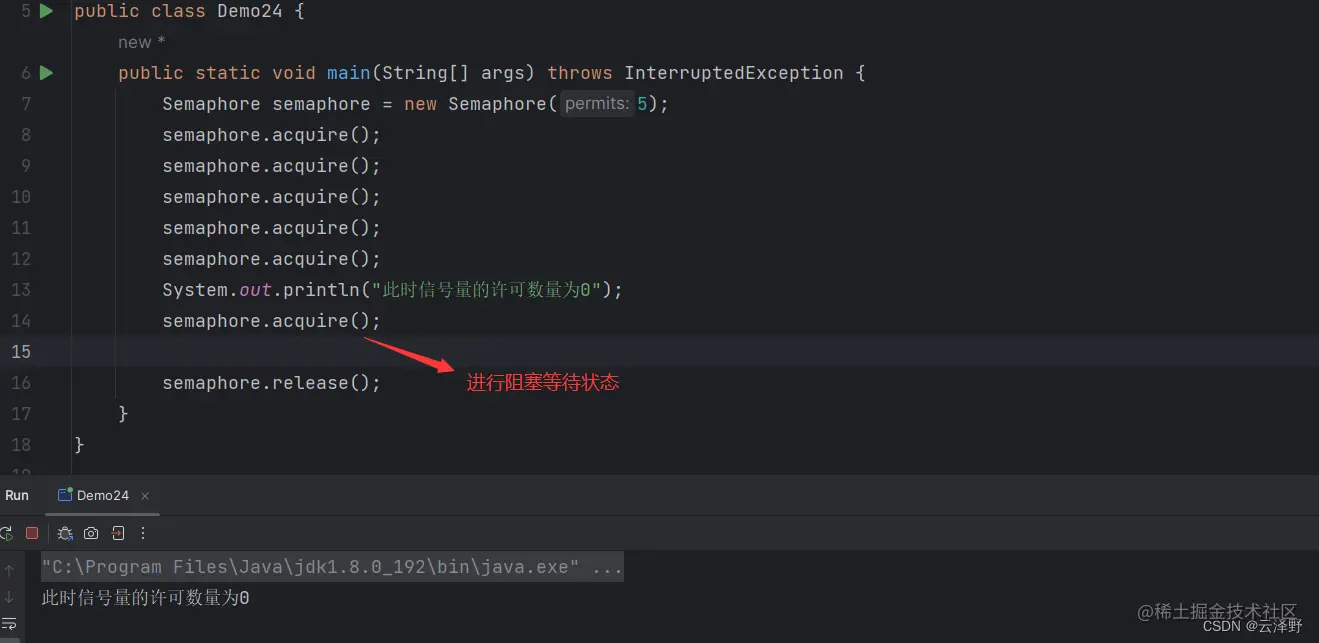Image resolution: width=1319 pixels, height=643 pixels.
Task: Click the main method name
Action: [x=349, y=73]
